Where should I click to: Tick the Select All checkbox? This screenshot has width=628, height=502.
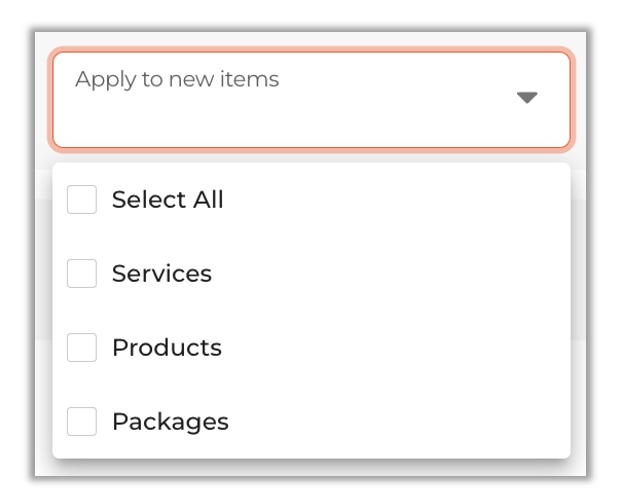coord(82,199)
